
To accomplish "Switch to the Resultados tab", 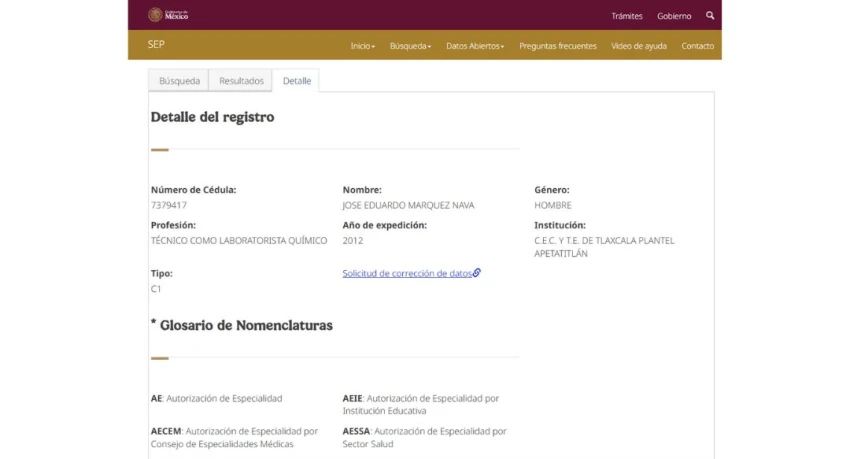I will pyautogui.click(x=241, y=81).
